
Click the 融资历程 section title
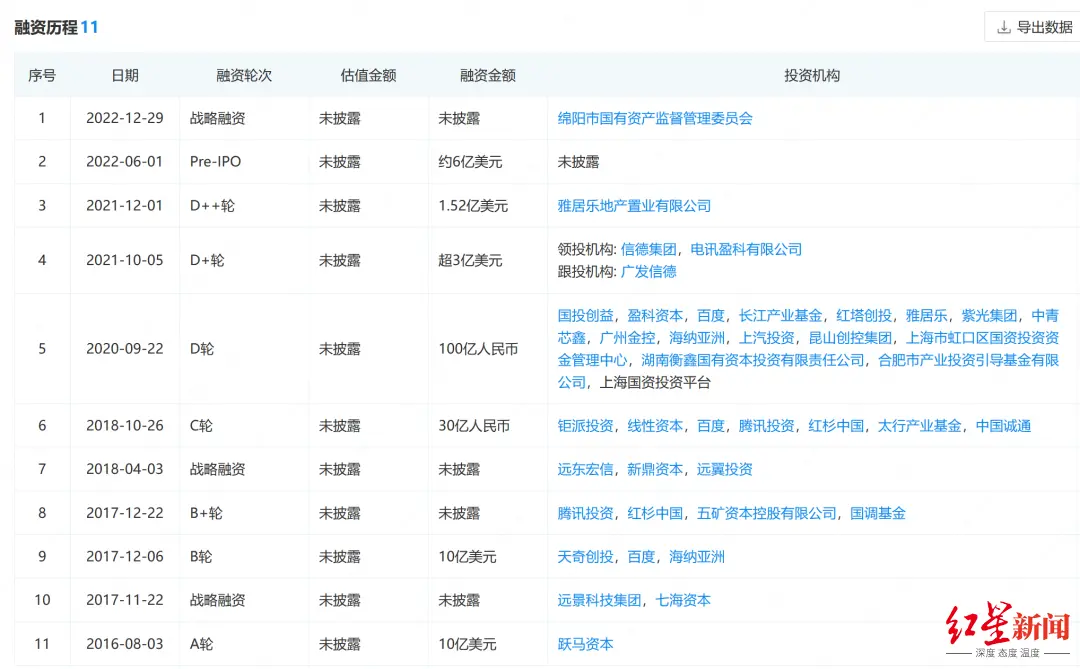pyautogui.click(x=46, y=27)
